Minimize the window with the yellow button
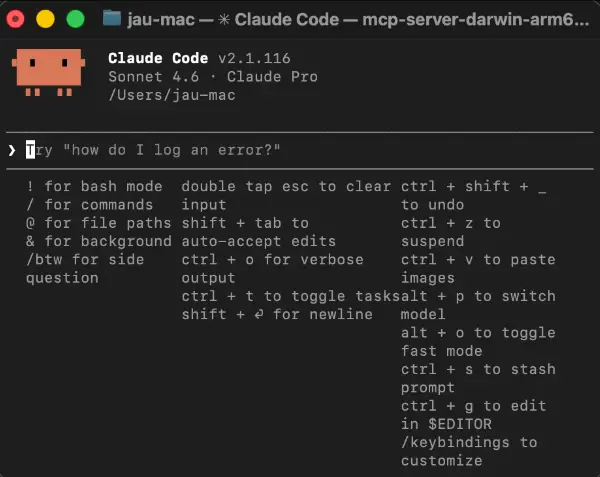The image size is (600, 477). [x=45, y=19]
